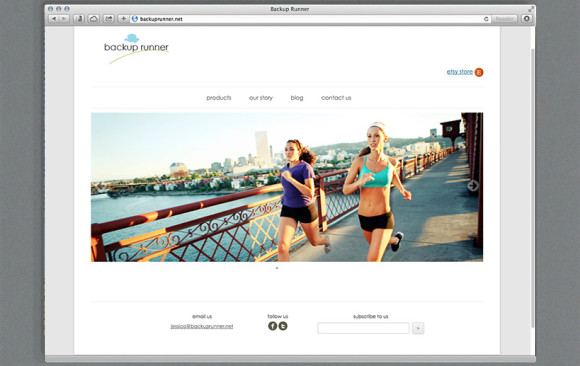Click the plus add-bookmark button
Viewport: 580px width, 366px height.
(x=123, y=19)
